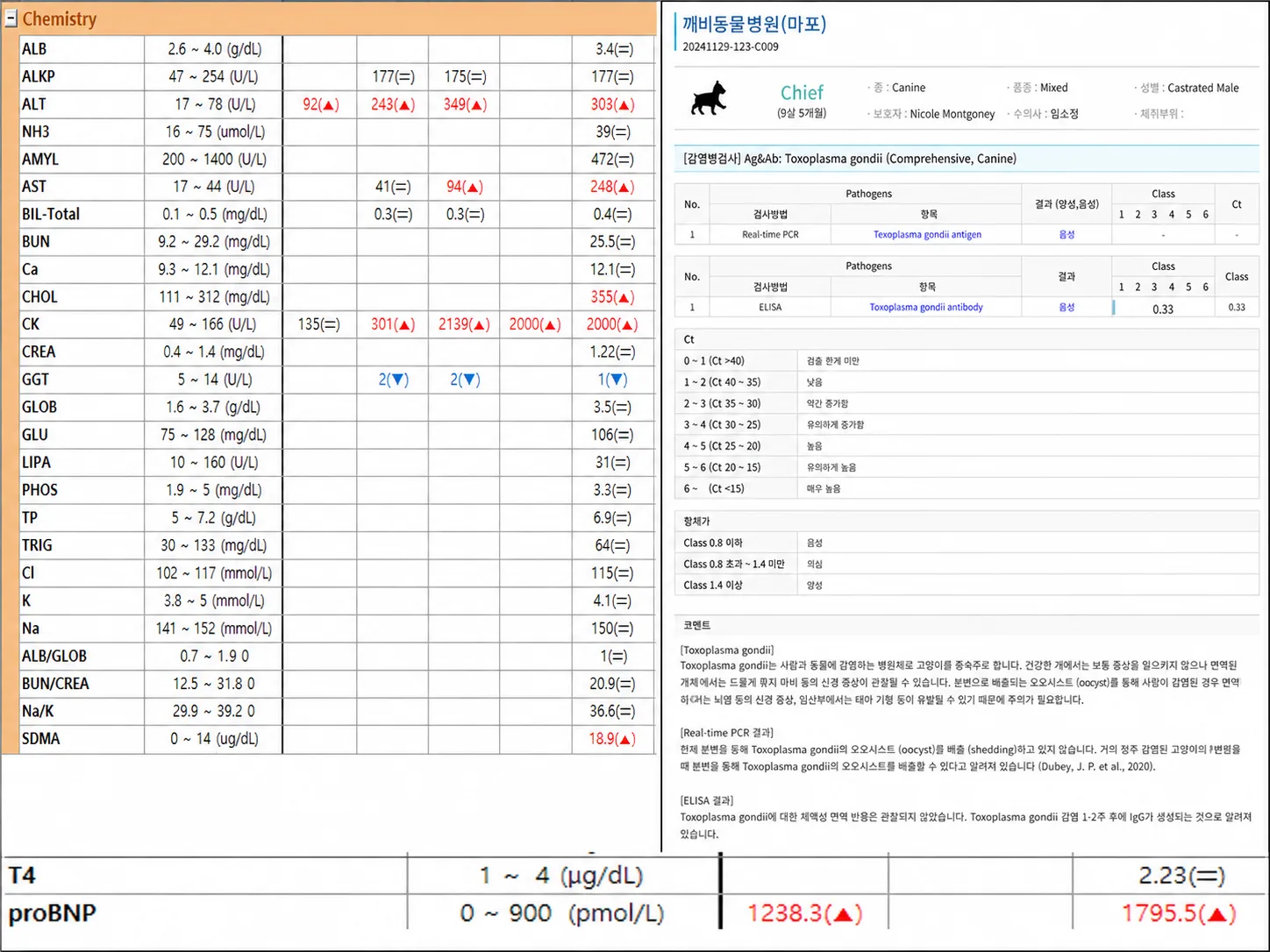The width and height of the screenshot is (1270, 952).
Task: Click the Class 1.4 이상 legend row
Action: tap(967, 585)
